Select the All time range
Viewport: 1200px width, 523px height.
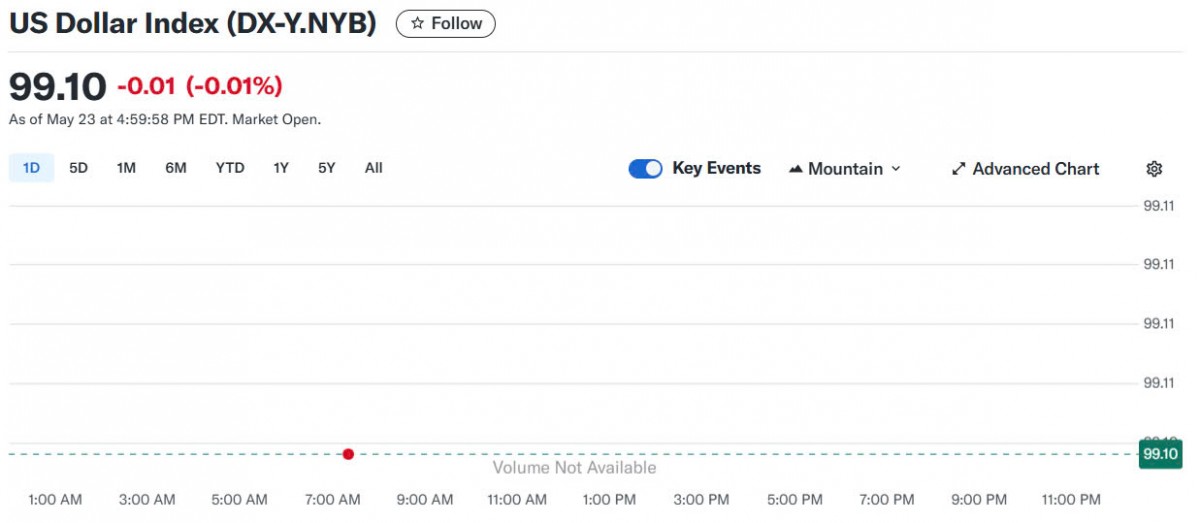374,168
